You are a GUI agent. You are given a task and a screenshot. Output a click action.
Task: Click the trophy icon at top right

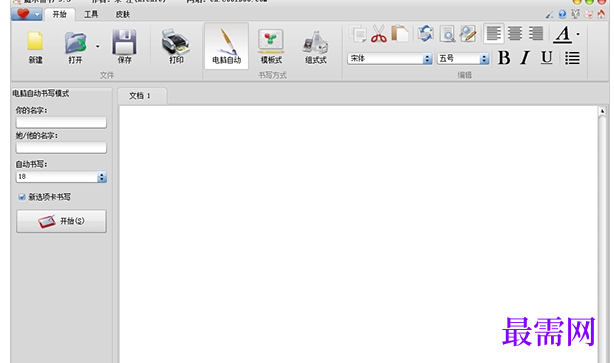coord(575,14)
